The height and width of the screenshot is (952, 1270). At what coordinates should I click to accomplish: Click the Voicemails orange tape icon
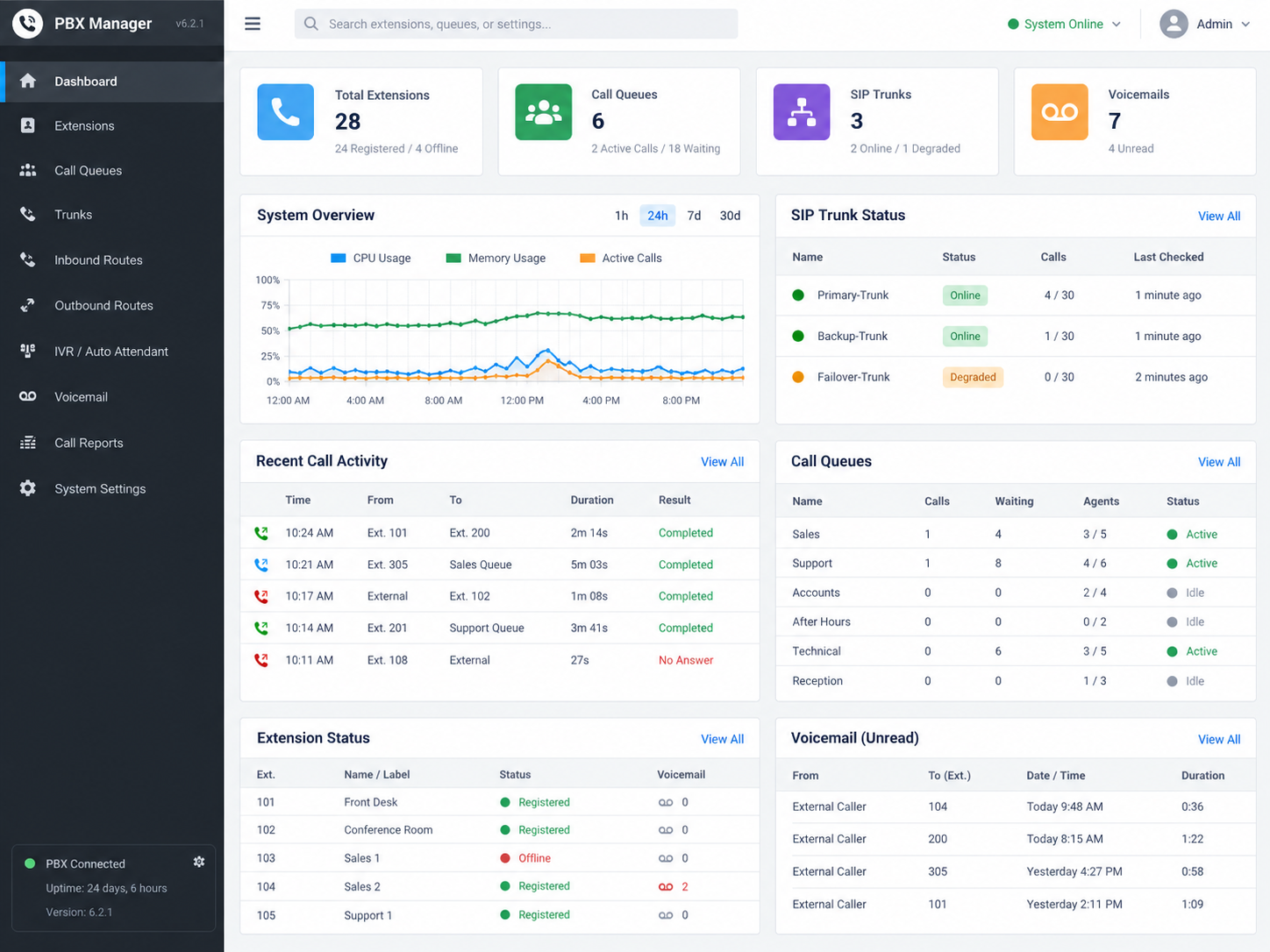pos(1060,112)
